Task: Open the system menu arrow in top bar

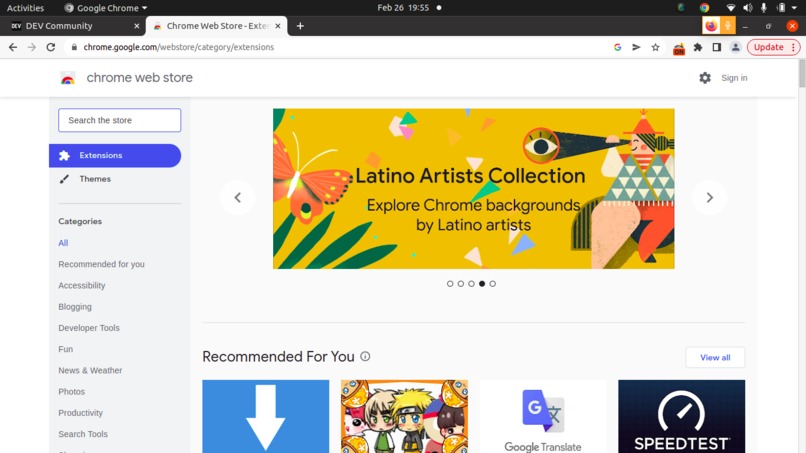Action: tap(794, 8)
